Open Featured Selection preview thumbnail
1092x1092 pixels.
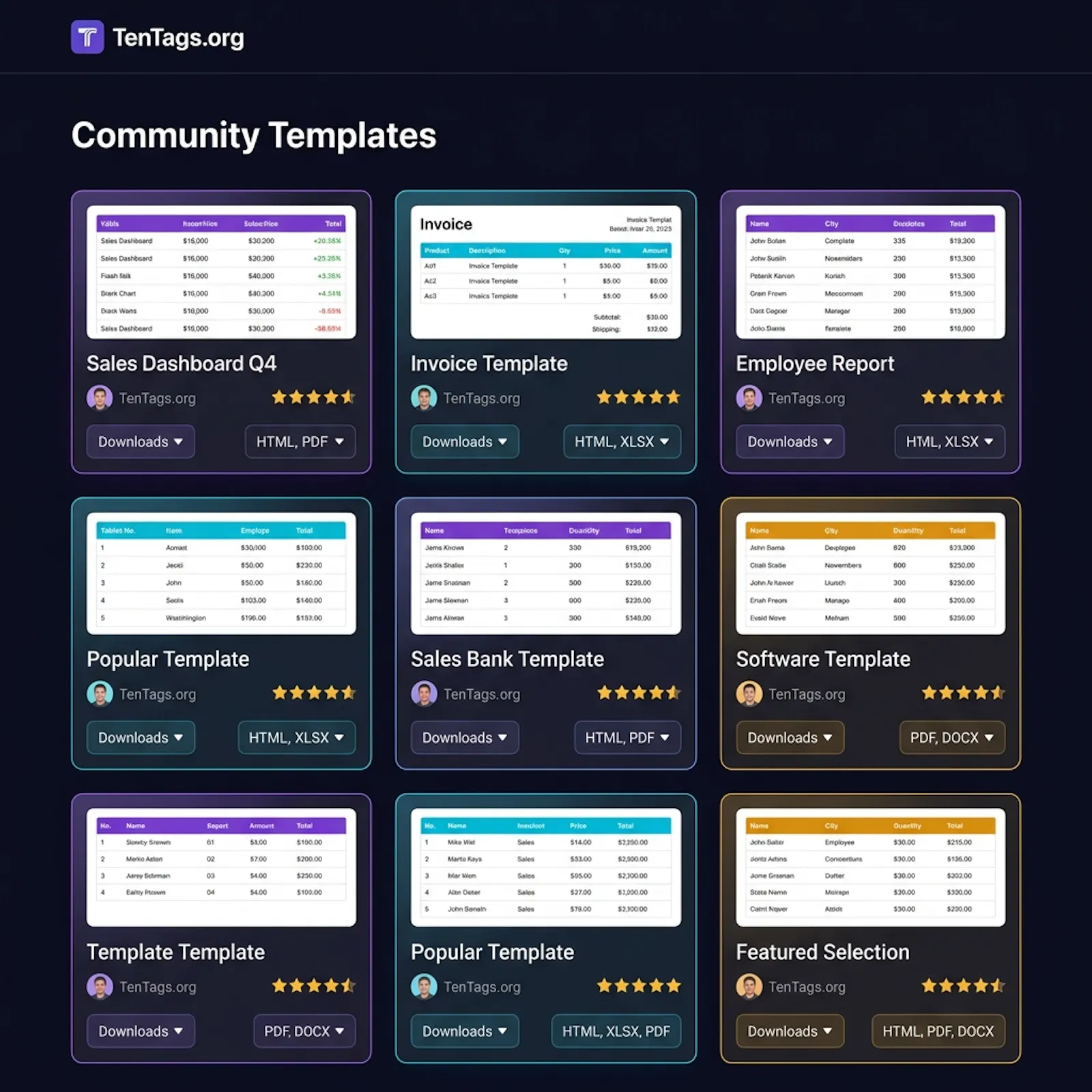click(870, 867)
